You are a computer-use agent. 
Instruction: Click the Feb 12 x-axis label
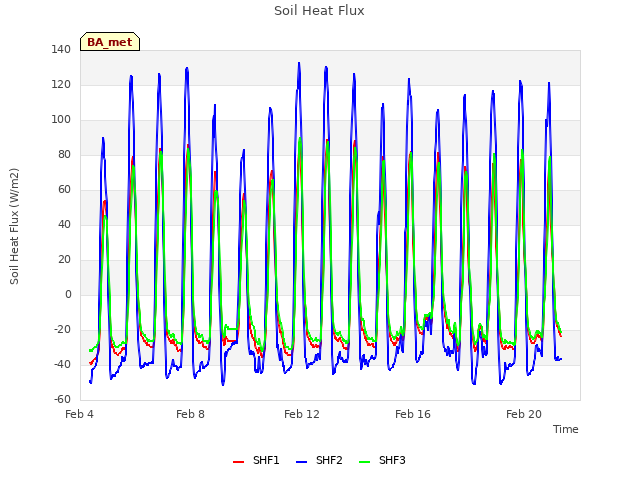[302, 414]
